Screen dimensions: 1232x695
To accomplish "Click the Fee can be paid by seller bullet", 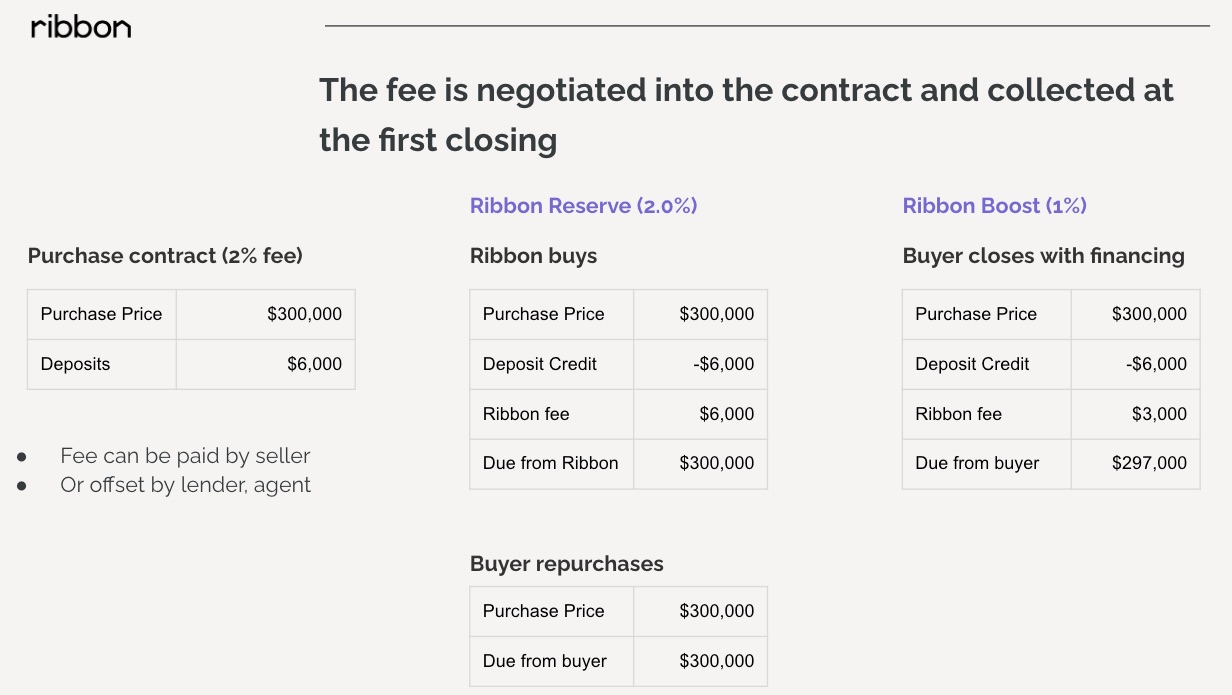I will [185, 456].
